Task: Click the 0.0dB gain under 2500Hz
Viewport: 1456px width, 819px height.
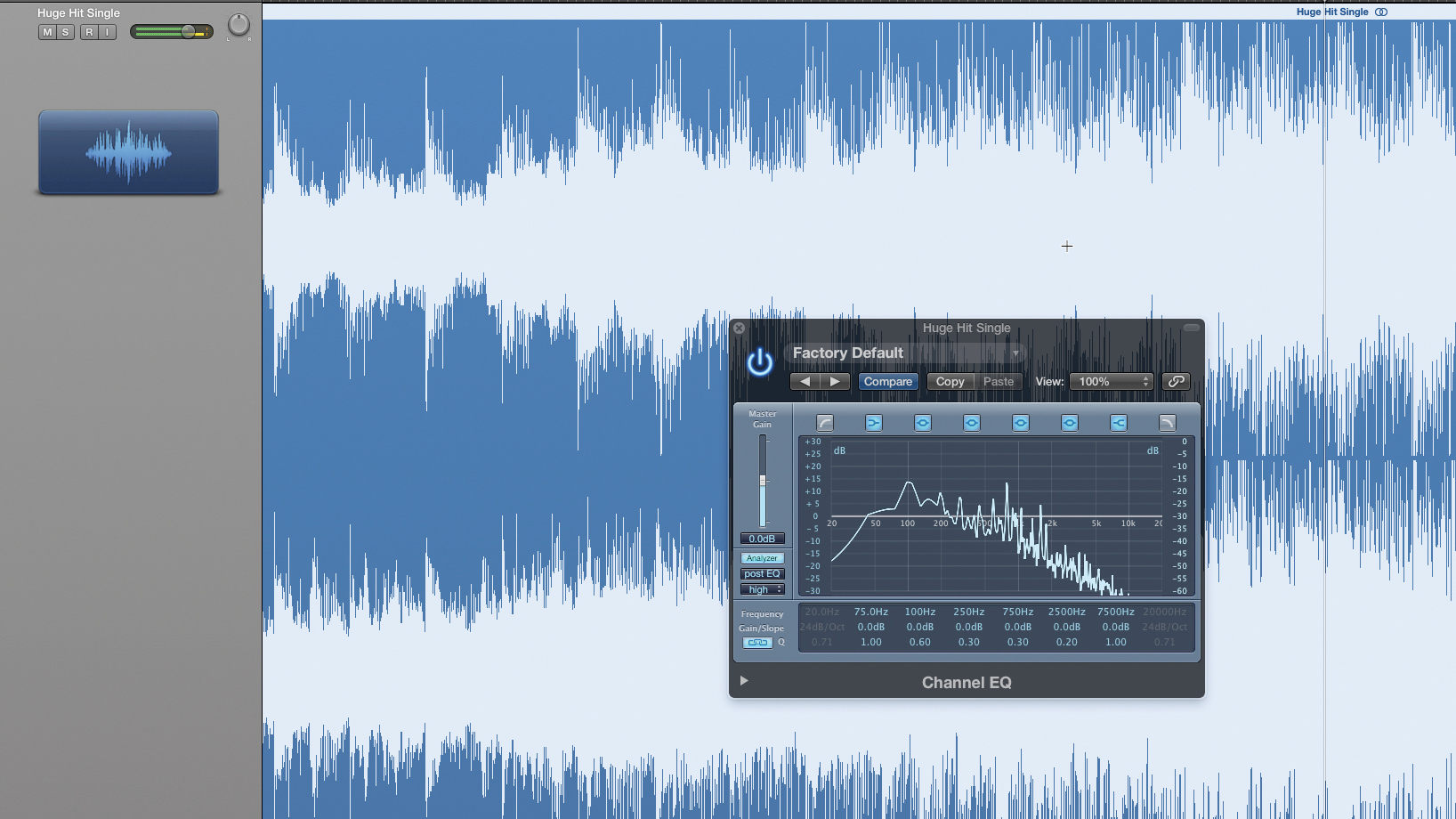Action: [x=1067, y=627]
